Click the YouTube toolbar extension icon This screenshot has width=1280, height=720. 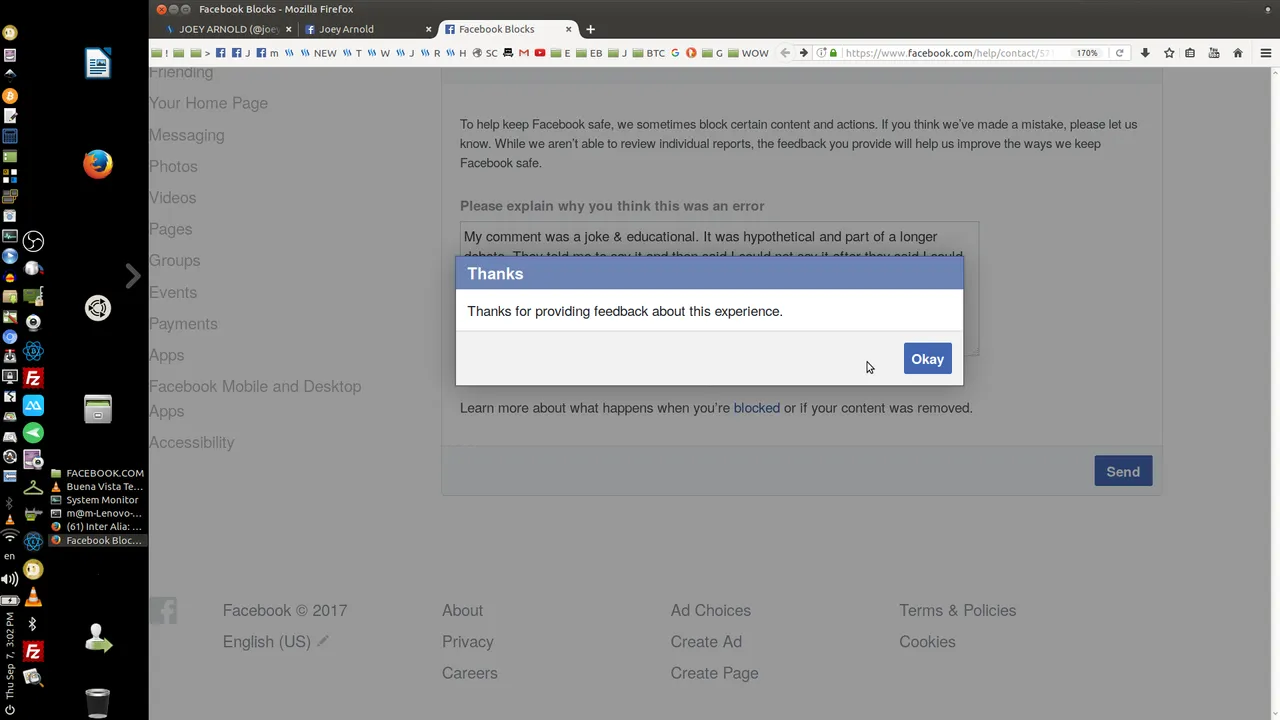coord(1214,53)
